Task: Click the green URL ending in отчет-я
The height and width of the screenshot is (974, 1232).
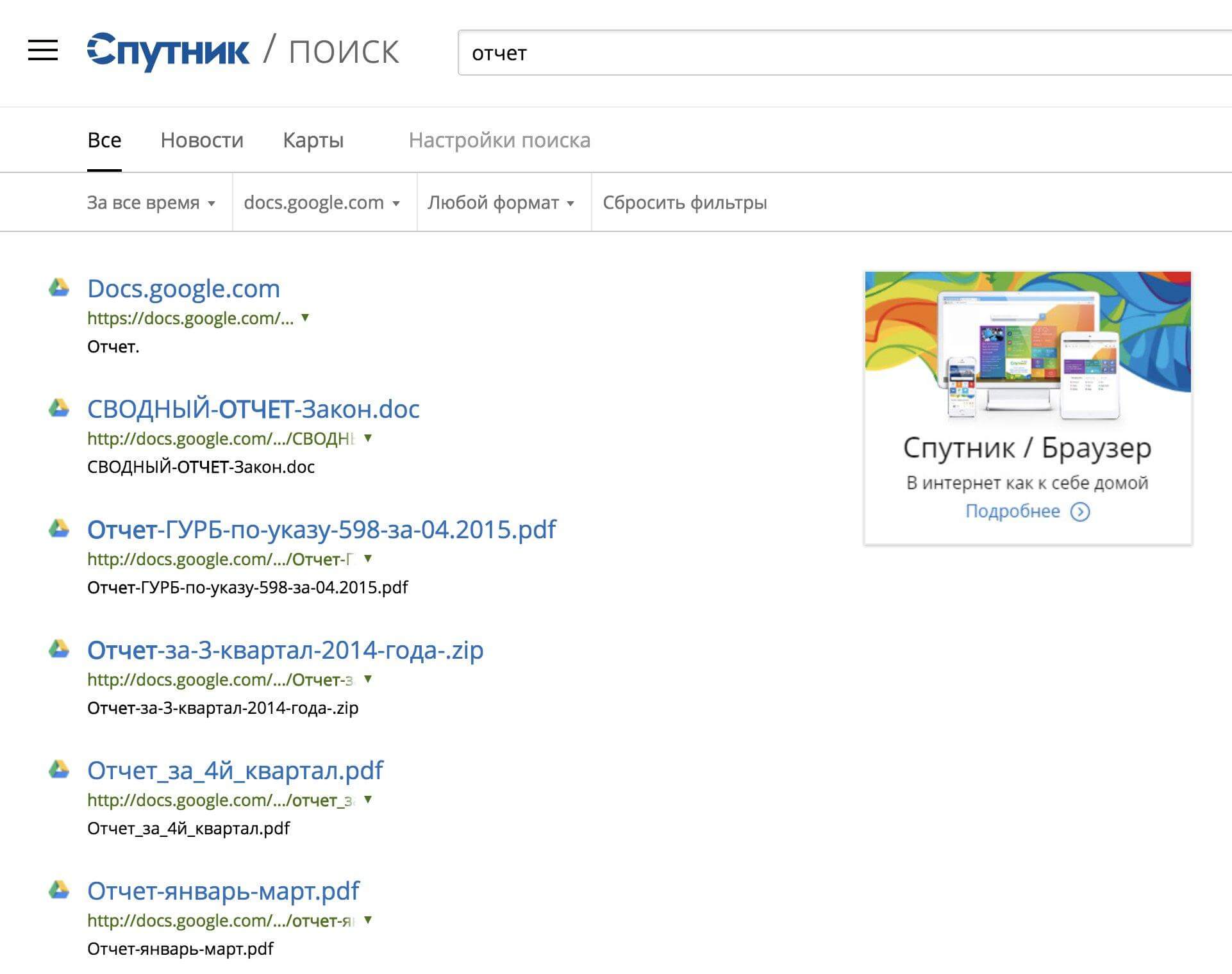Action: 221,920
